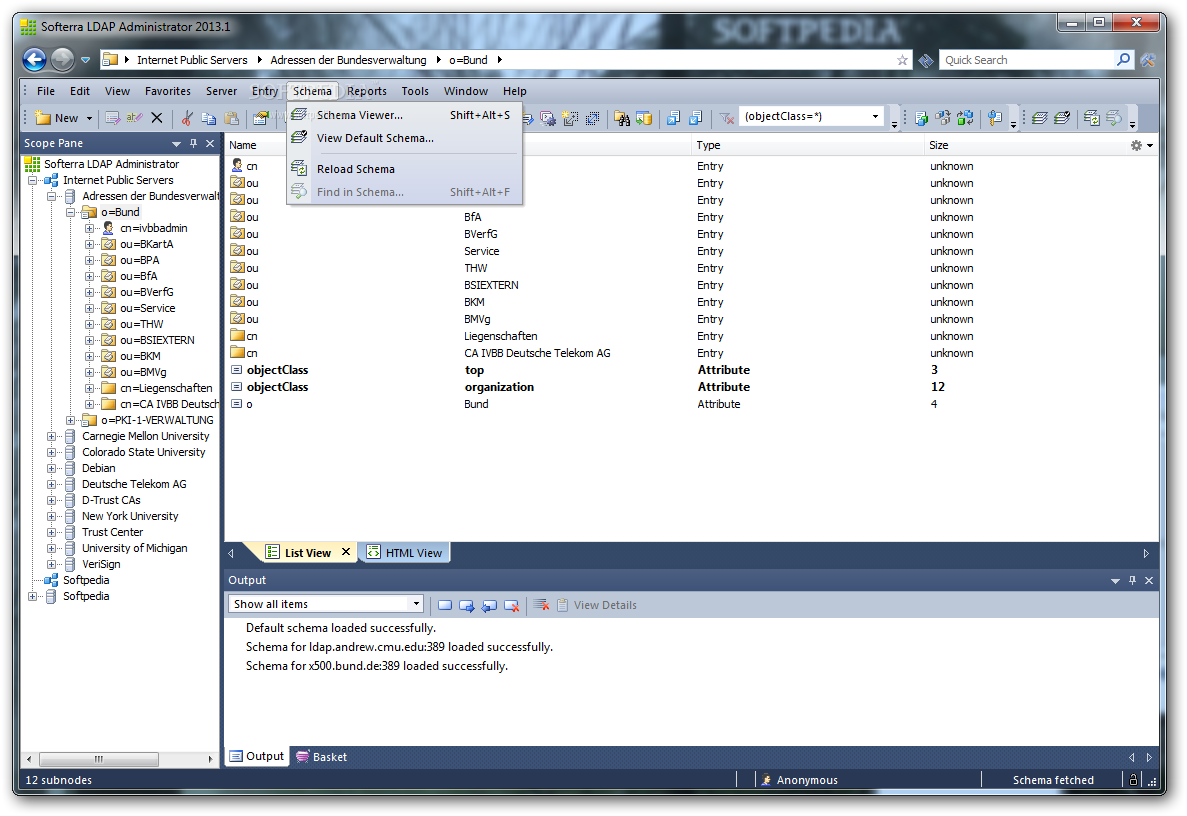1187x816 pixels.
Task: Open the objectClass filter dropdown
Action: coord(875,117)
